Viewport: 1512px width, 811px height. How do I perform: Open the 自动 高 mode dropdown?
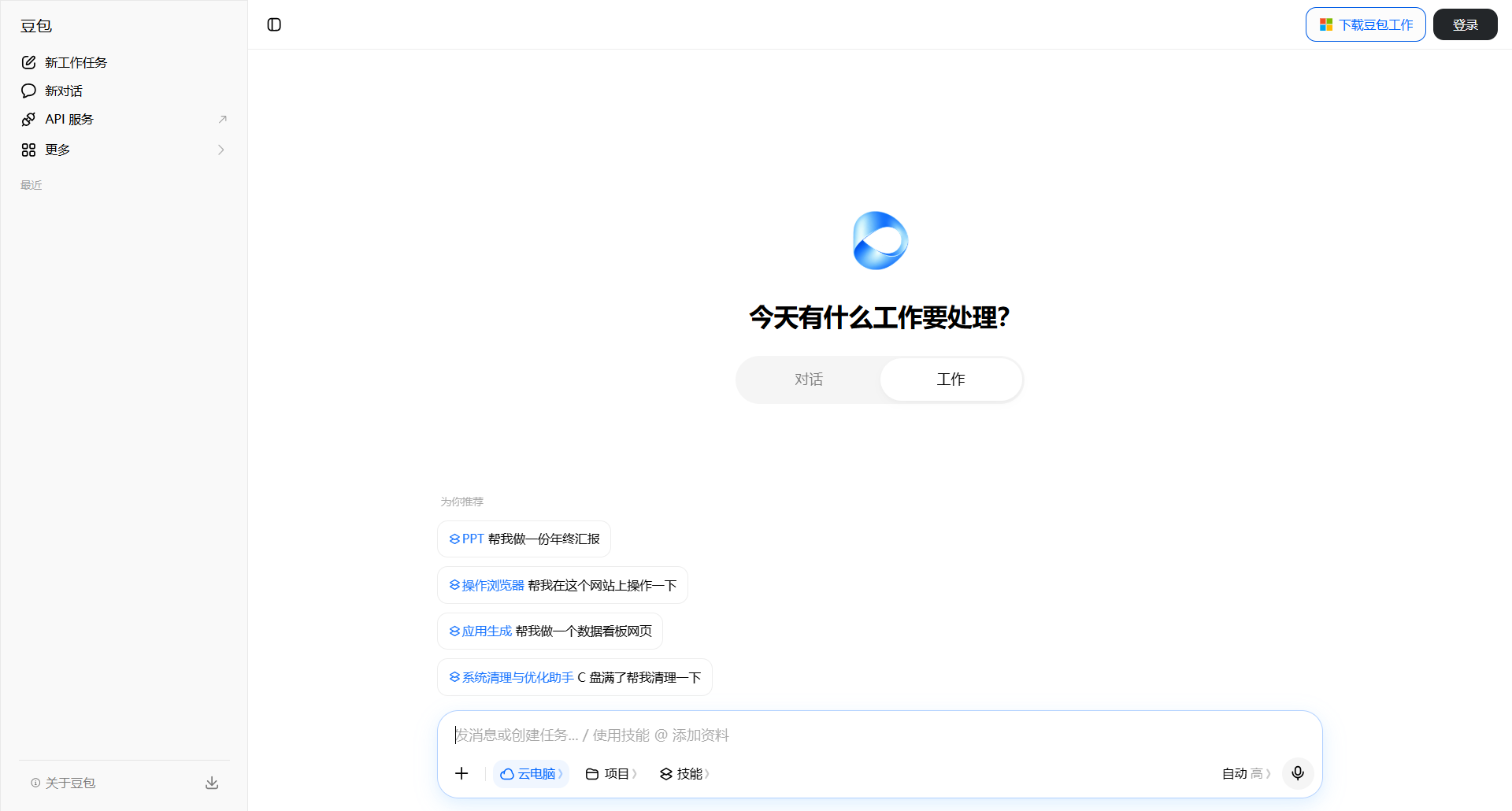1246,773
